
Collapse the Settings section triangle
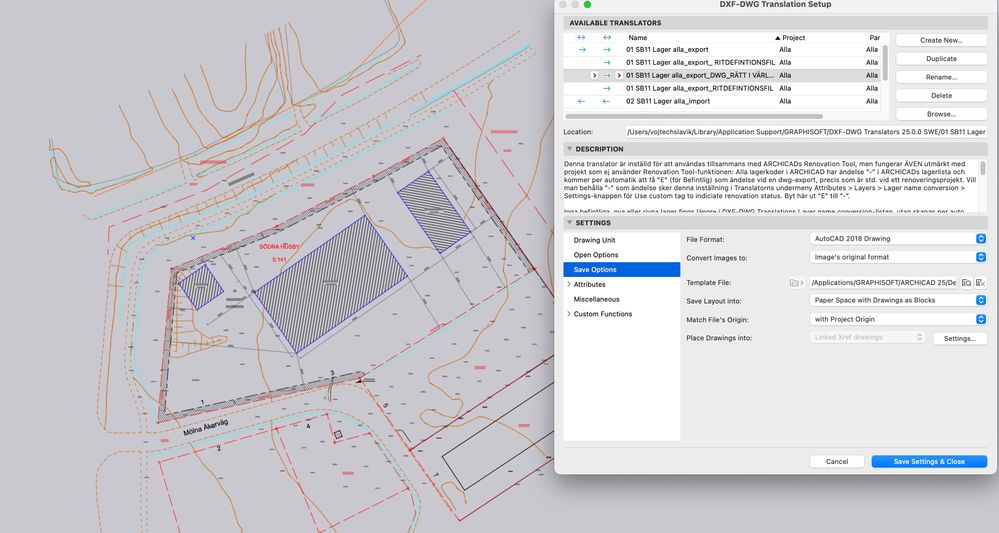tap(569, 222)
